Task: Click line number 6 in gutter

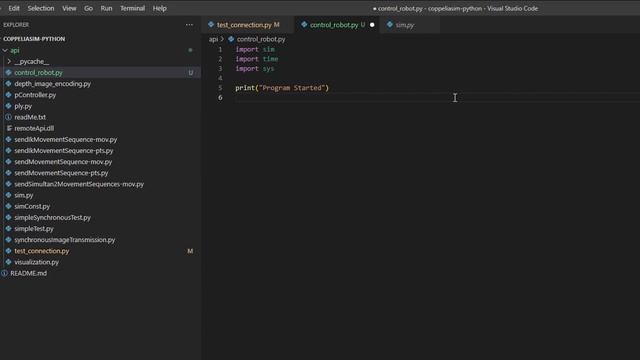Action: (220, 98)
